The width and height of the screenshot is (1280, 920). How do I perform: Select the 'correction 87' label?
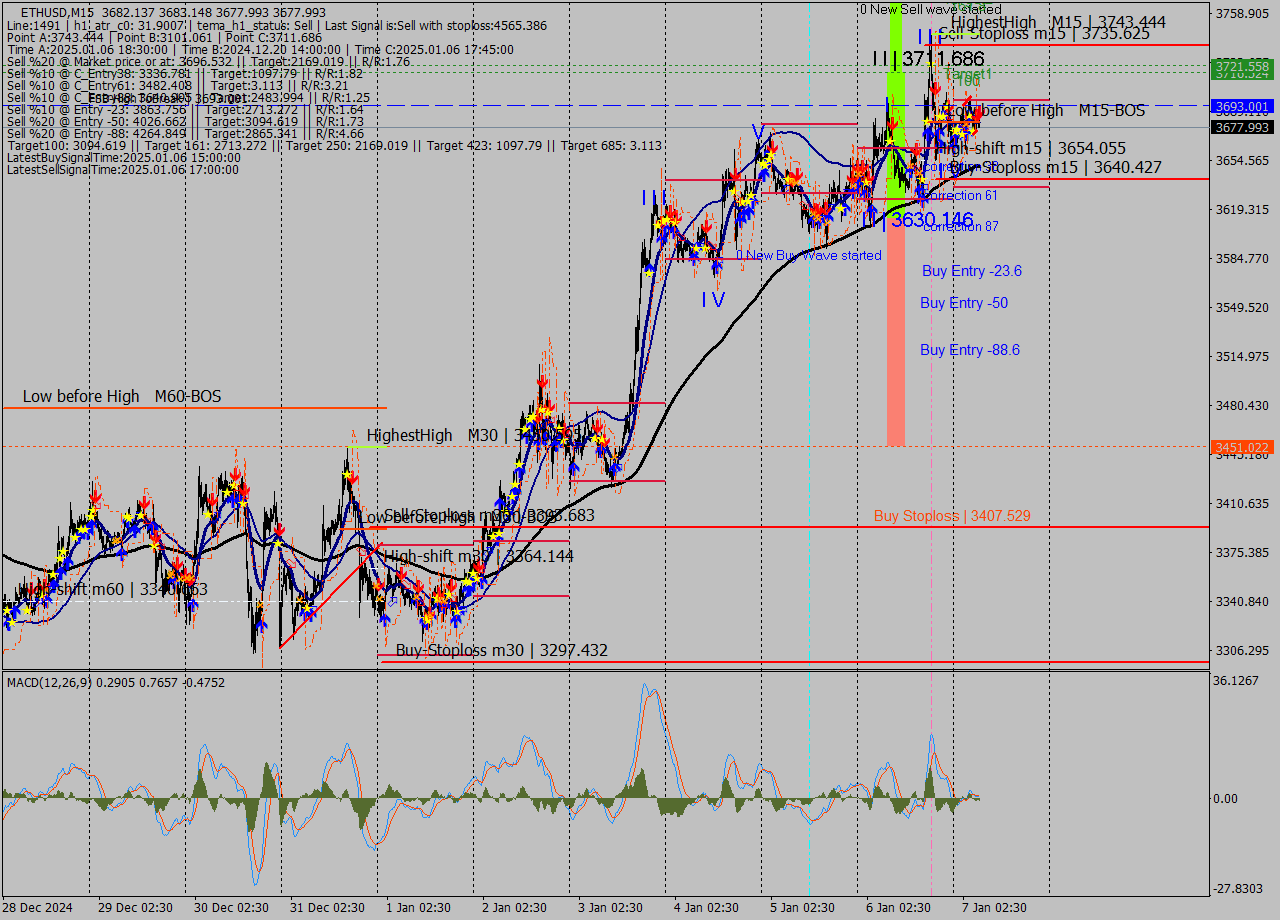(961, 227)
